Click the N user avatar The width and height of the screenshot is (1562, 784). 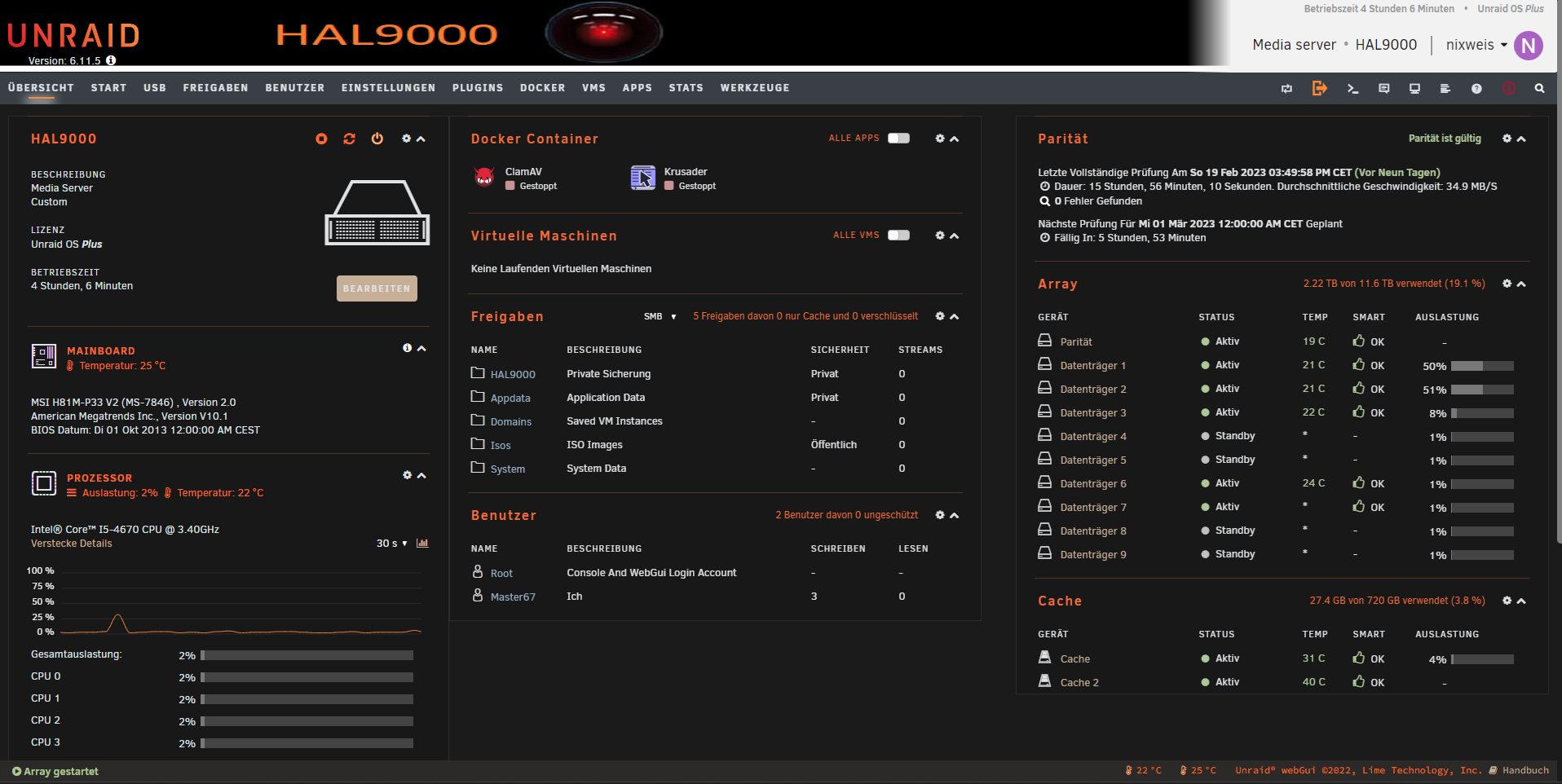[1529, 46]
